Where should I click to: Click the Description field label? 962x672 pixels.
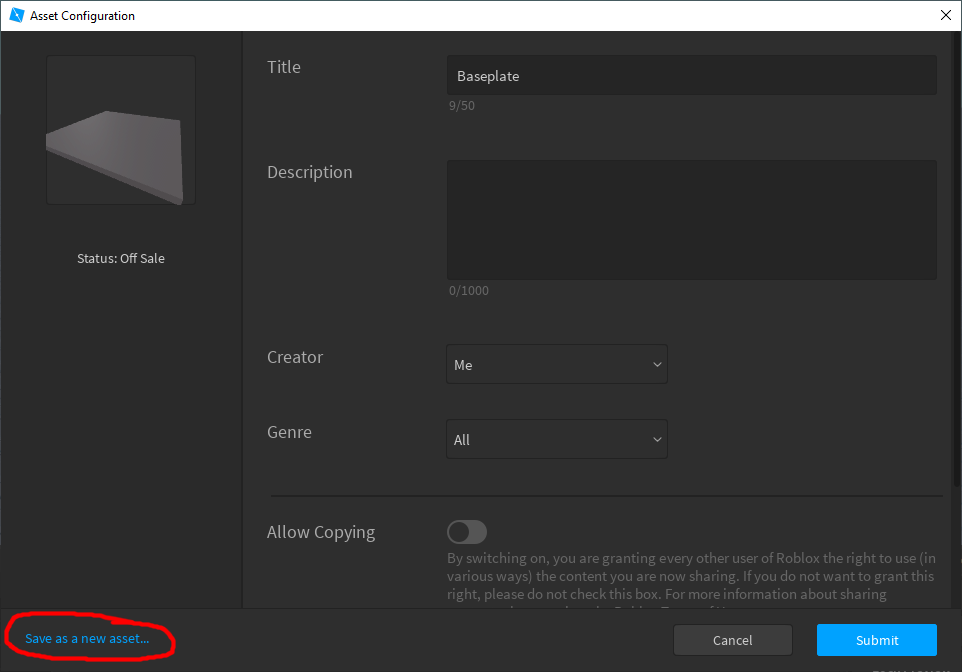click(309, 172)
